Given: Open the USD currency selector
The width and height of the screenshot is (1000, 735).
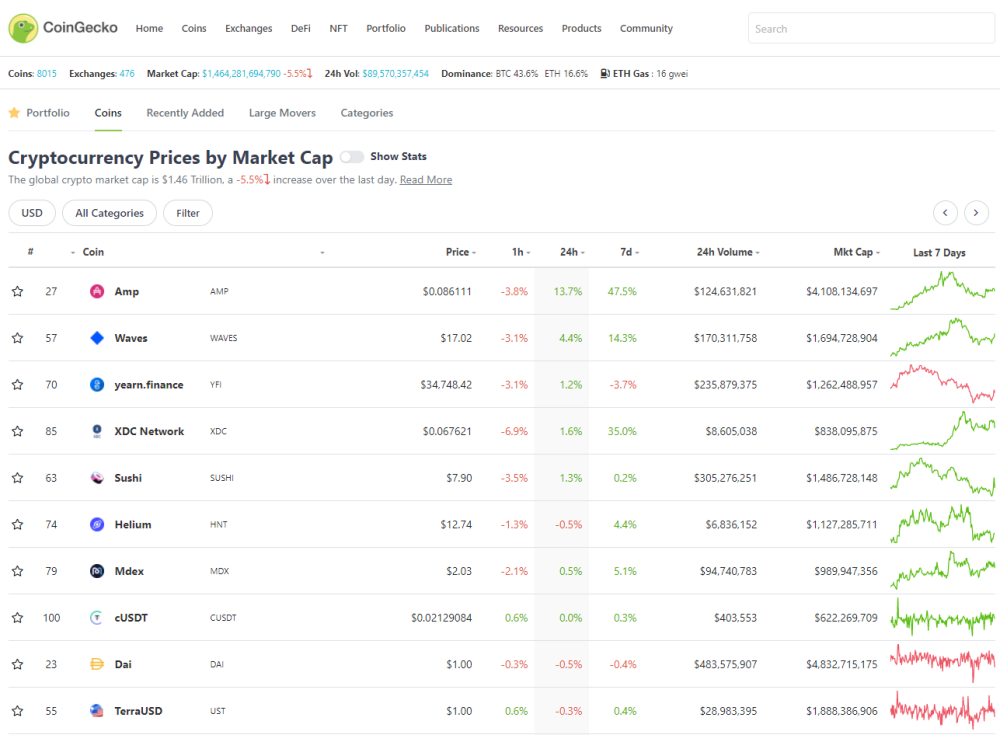Looking at the screenshot, I should [32, 213].
